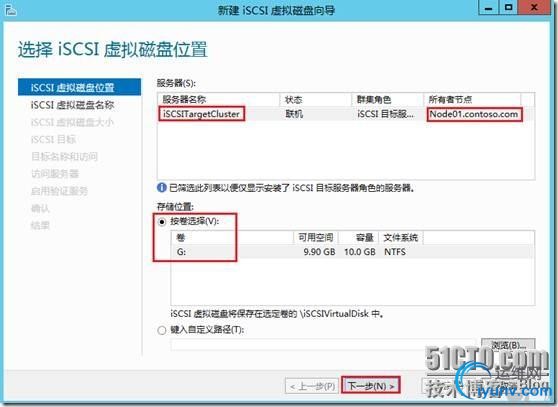
Task: Open the iSCSI 虚拟磁盘大小 wizard step
Action: (x=72, y=122)
